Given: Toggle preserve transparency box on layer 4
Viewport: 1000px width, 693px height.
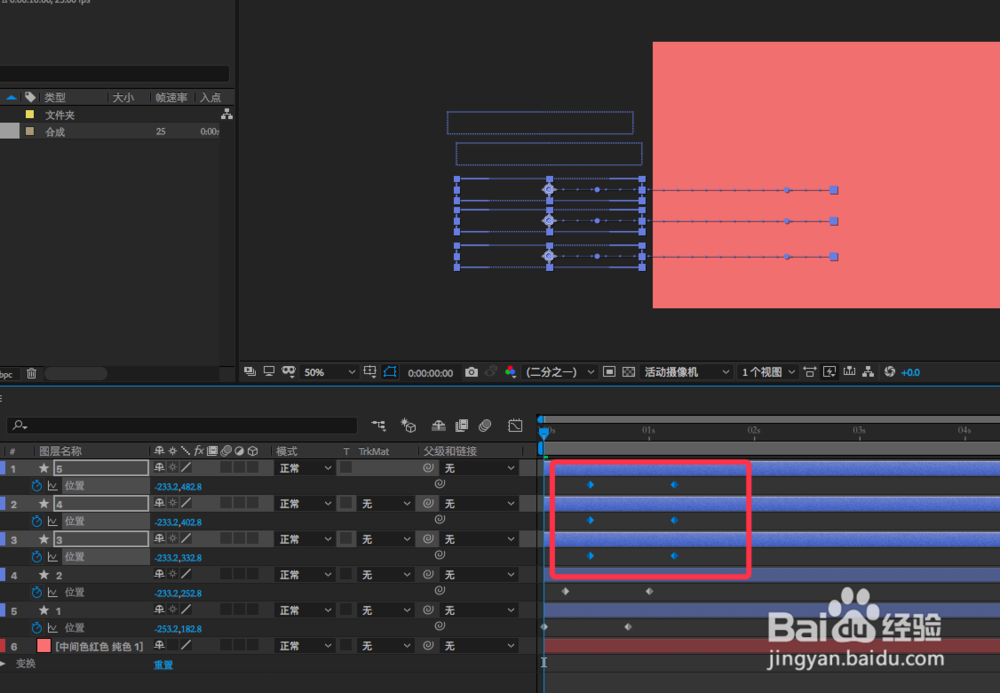Looking at the screenshot, I should click(346, 504).
